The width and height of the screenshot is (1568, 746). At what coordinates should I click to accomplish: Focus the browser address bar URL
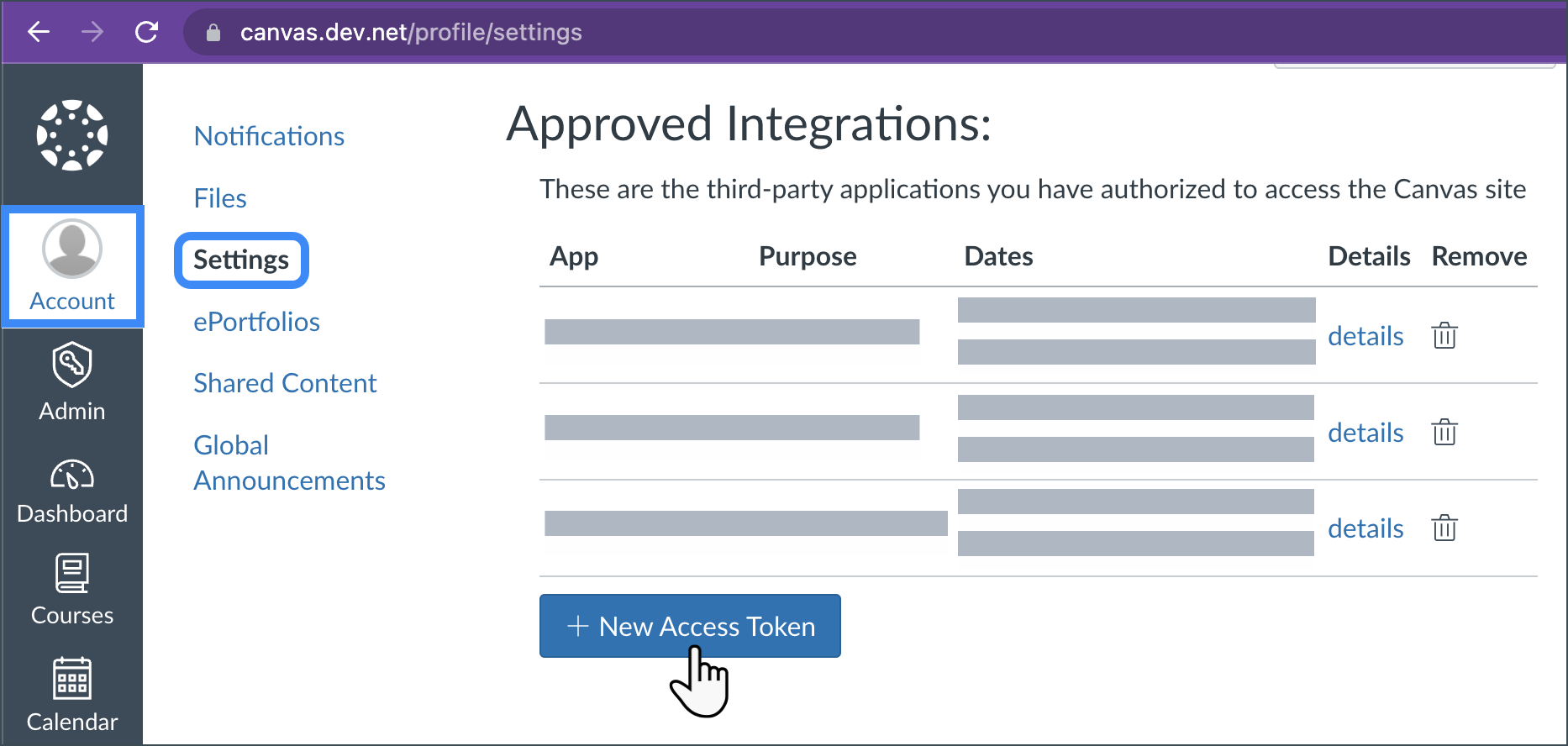[x=411, y=32]
